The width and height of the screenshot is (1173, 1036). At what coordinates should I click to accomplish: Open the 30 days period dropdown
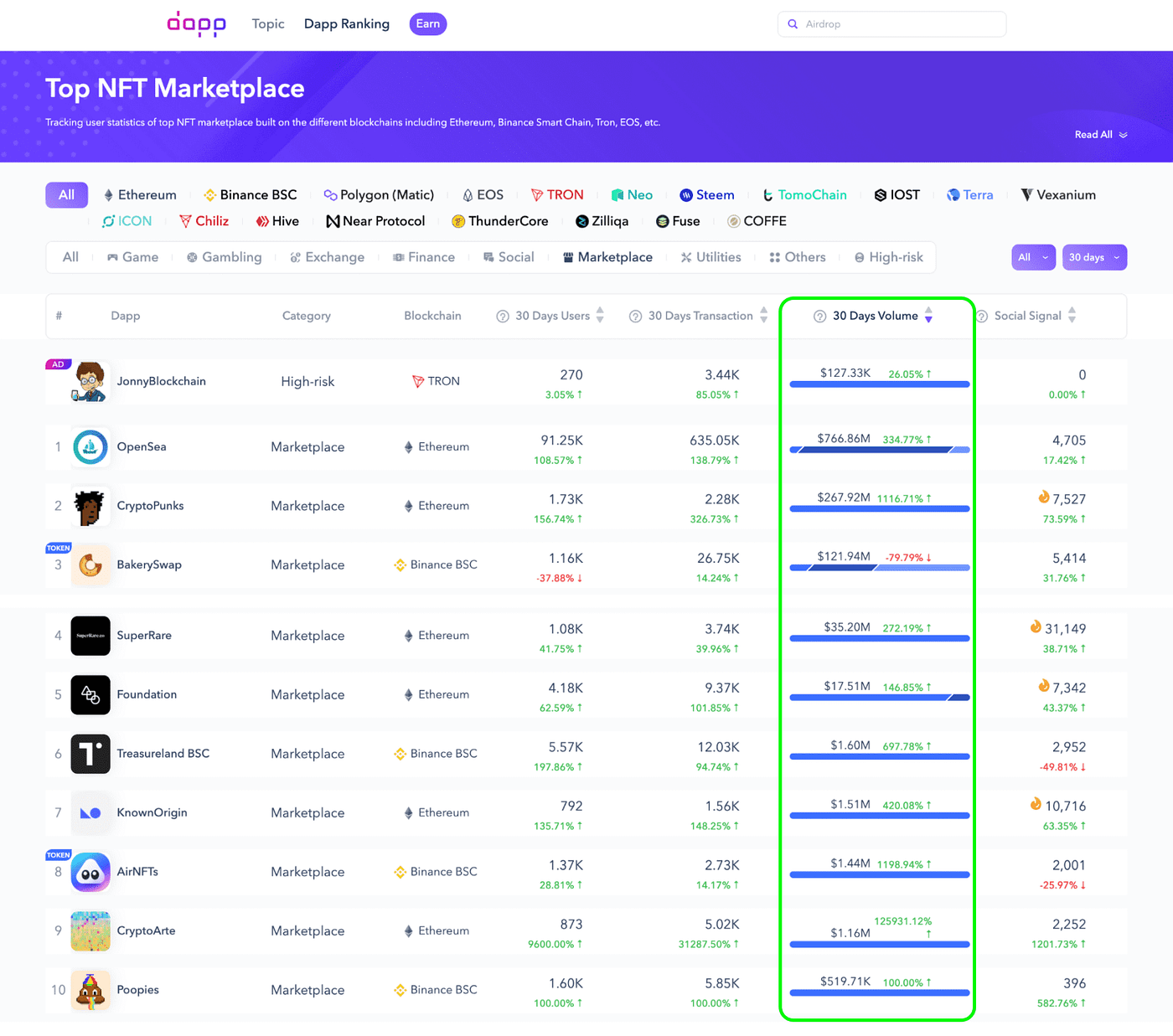(1094, 258)
